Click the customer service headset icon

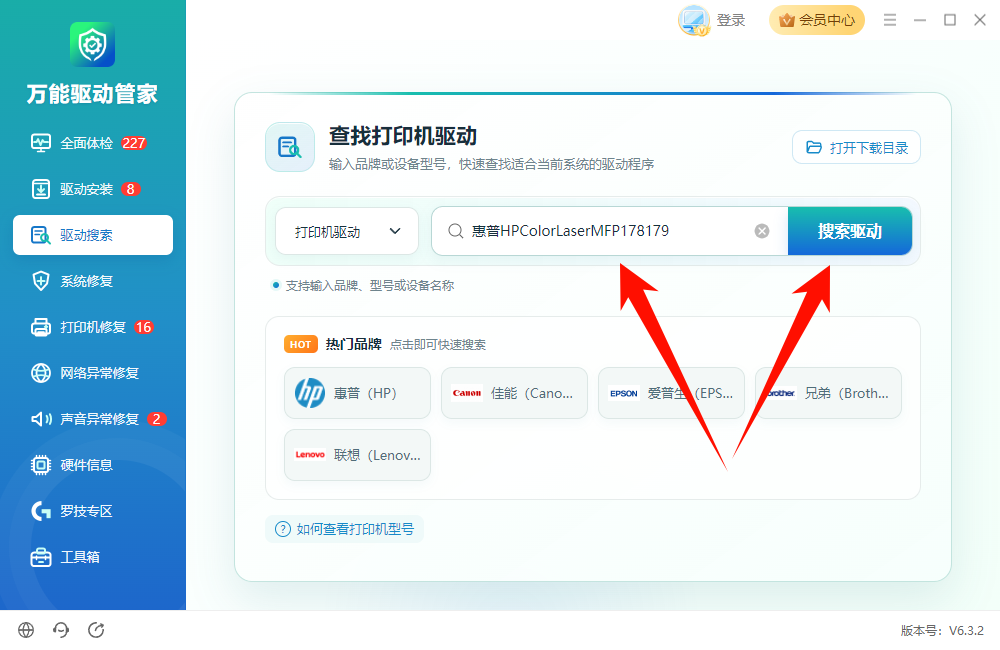pos(61,630)
